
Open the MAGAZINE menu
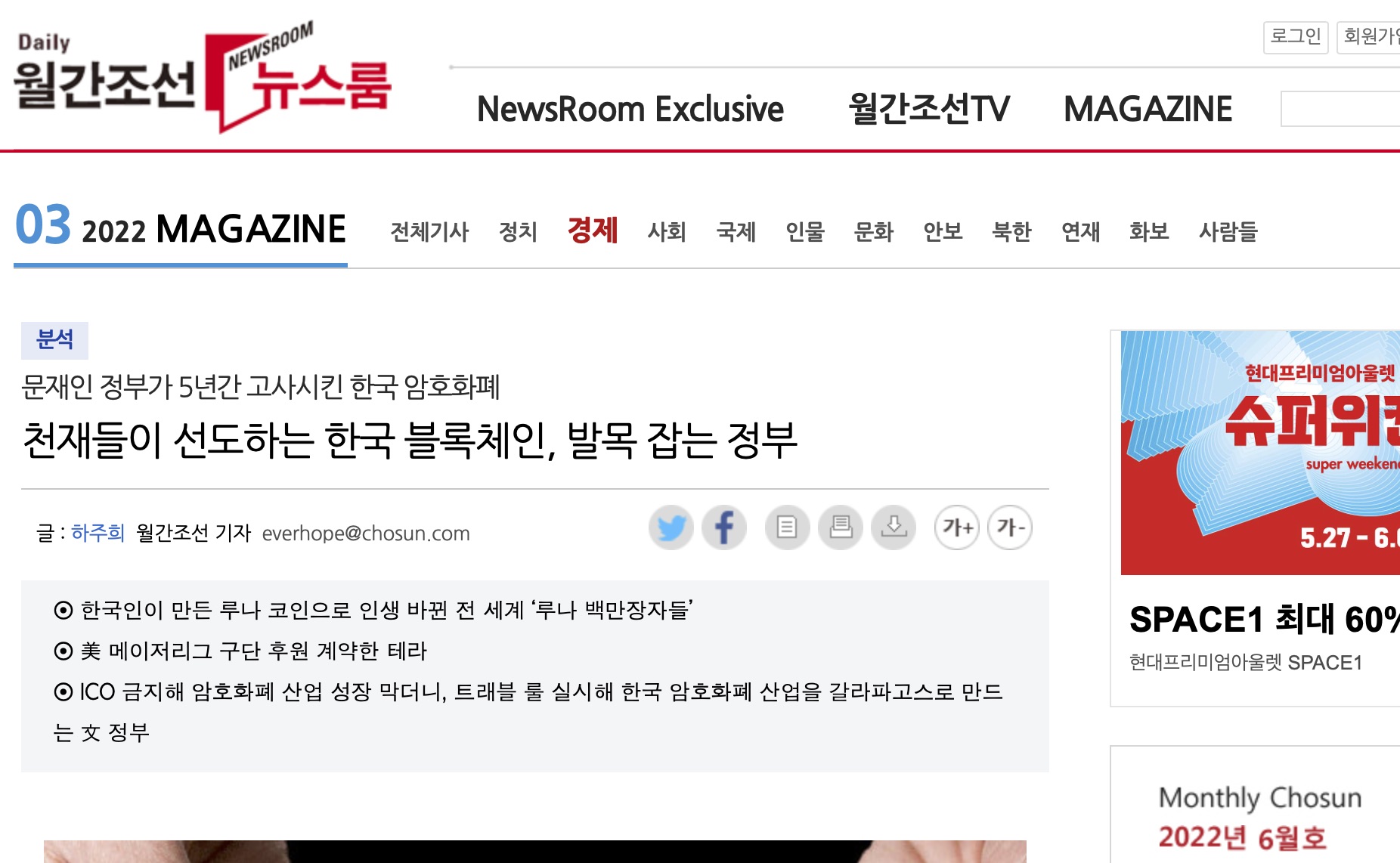[x=1148, y=109]
